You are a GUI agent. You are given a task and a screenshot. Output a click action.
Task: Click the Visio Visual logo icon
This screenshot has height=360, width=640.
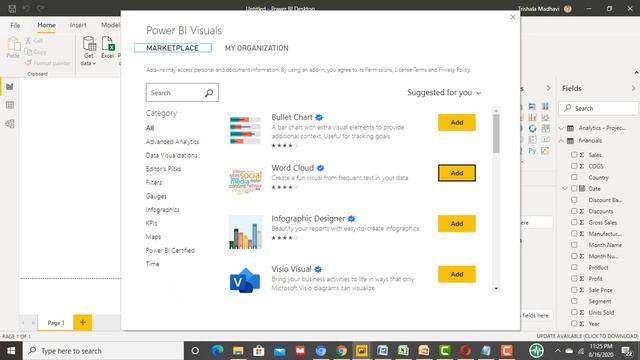[x=245, y=280]
